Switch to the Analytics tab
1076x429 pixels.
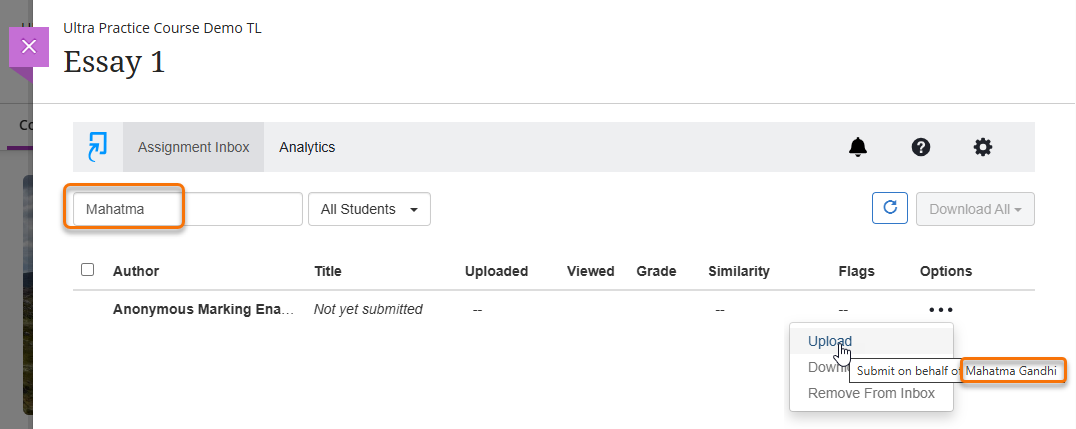click(307, 147)
